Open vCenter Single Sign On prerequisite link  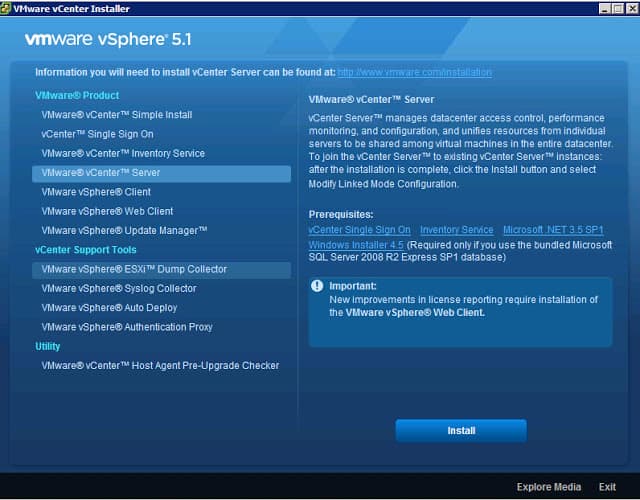click(359, 230)
